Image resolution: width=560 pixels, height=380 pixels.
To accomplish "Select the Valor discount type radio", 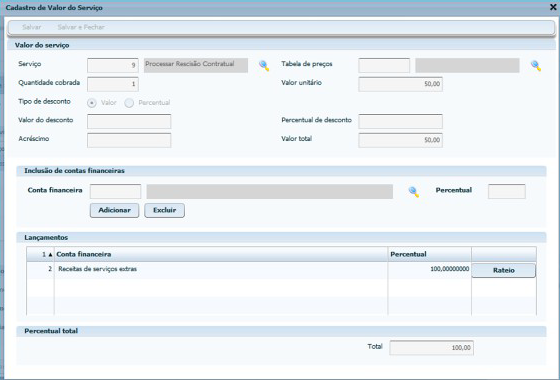I will pos(92,103).
